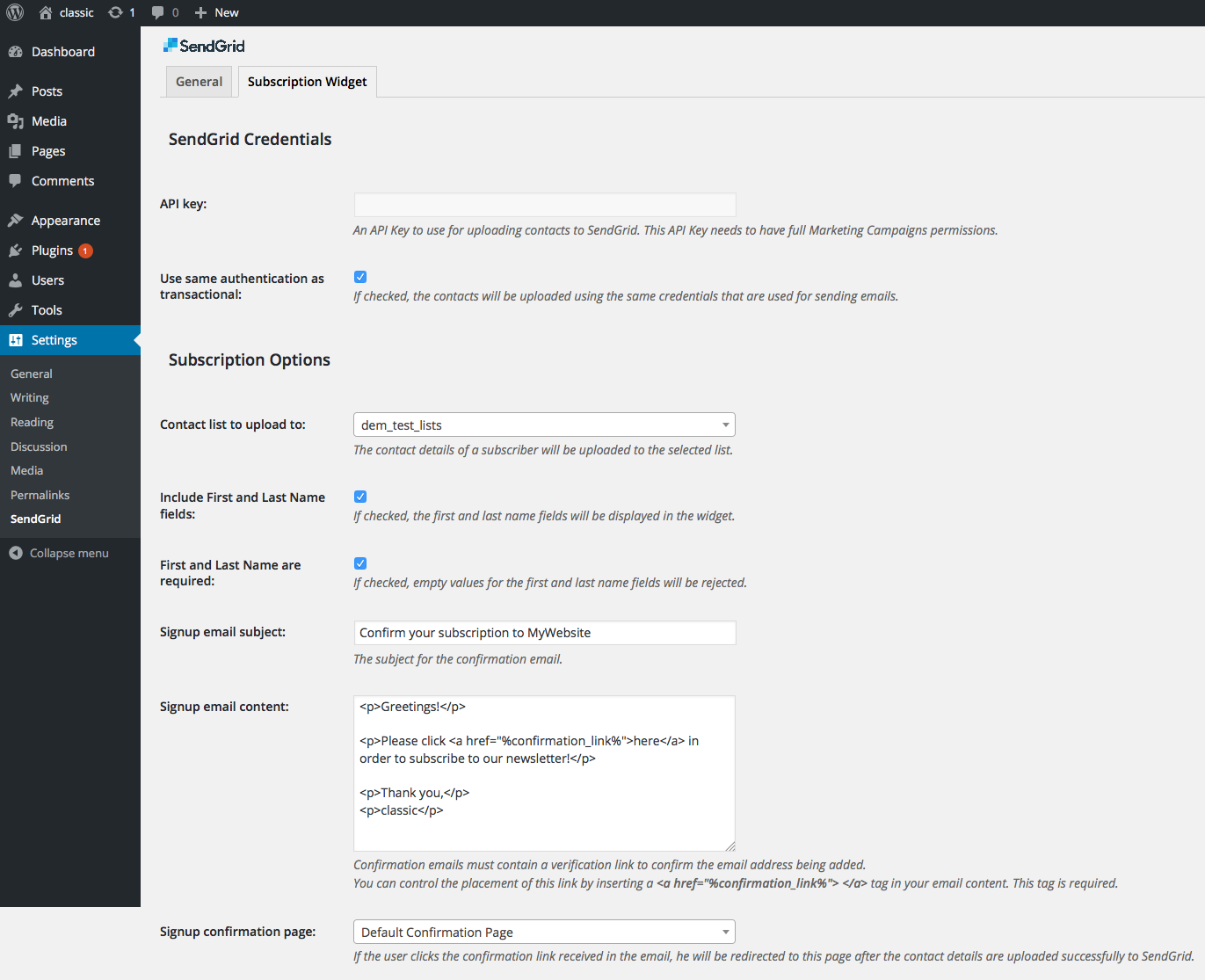The width and height of the screenshot is (1205, 980).
Task: Click the Tools wrench icon
Action: 15,310
